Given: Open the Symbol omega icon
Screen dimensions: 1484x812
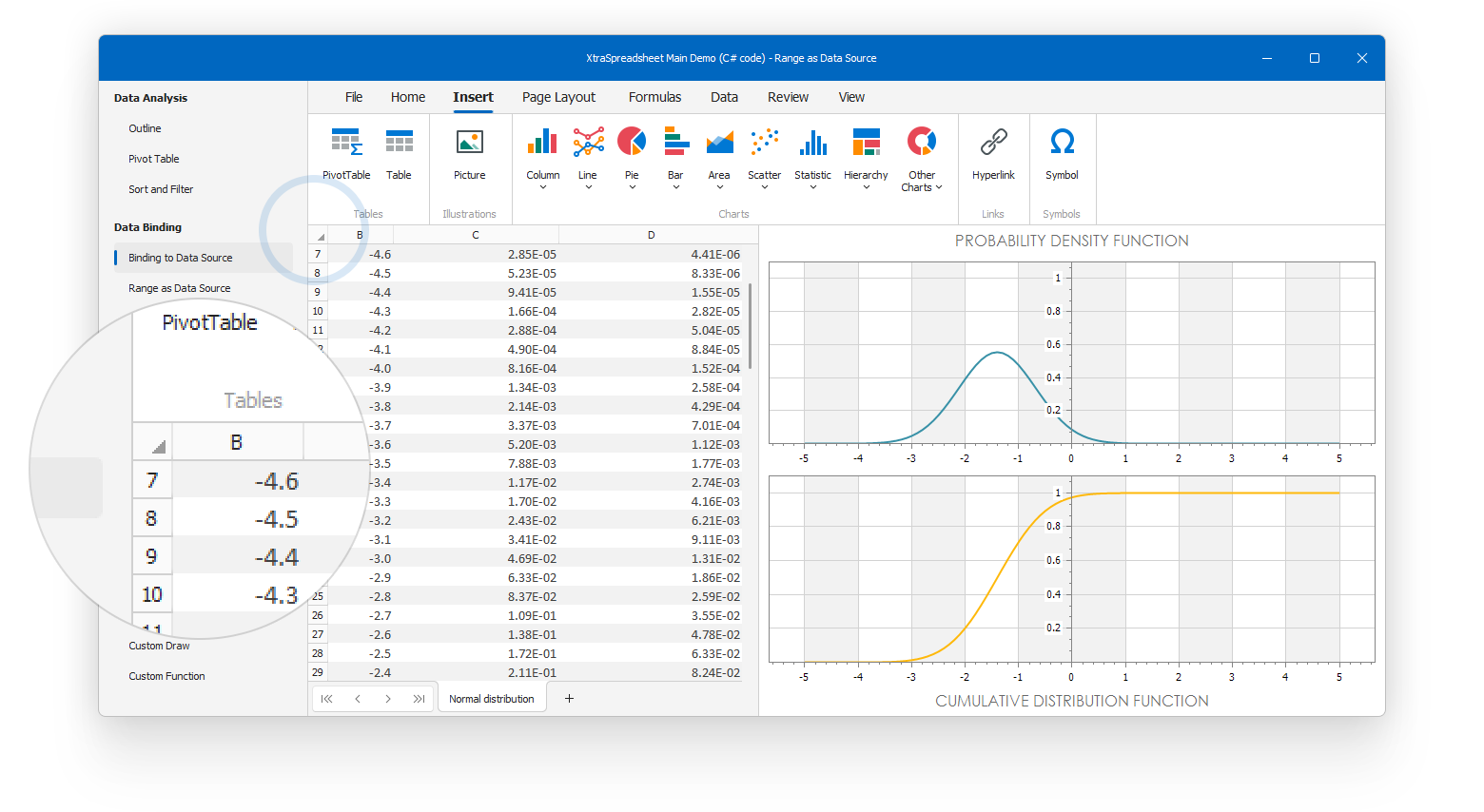Looking at the screenshot, I should [x=1062, y=154].
